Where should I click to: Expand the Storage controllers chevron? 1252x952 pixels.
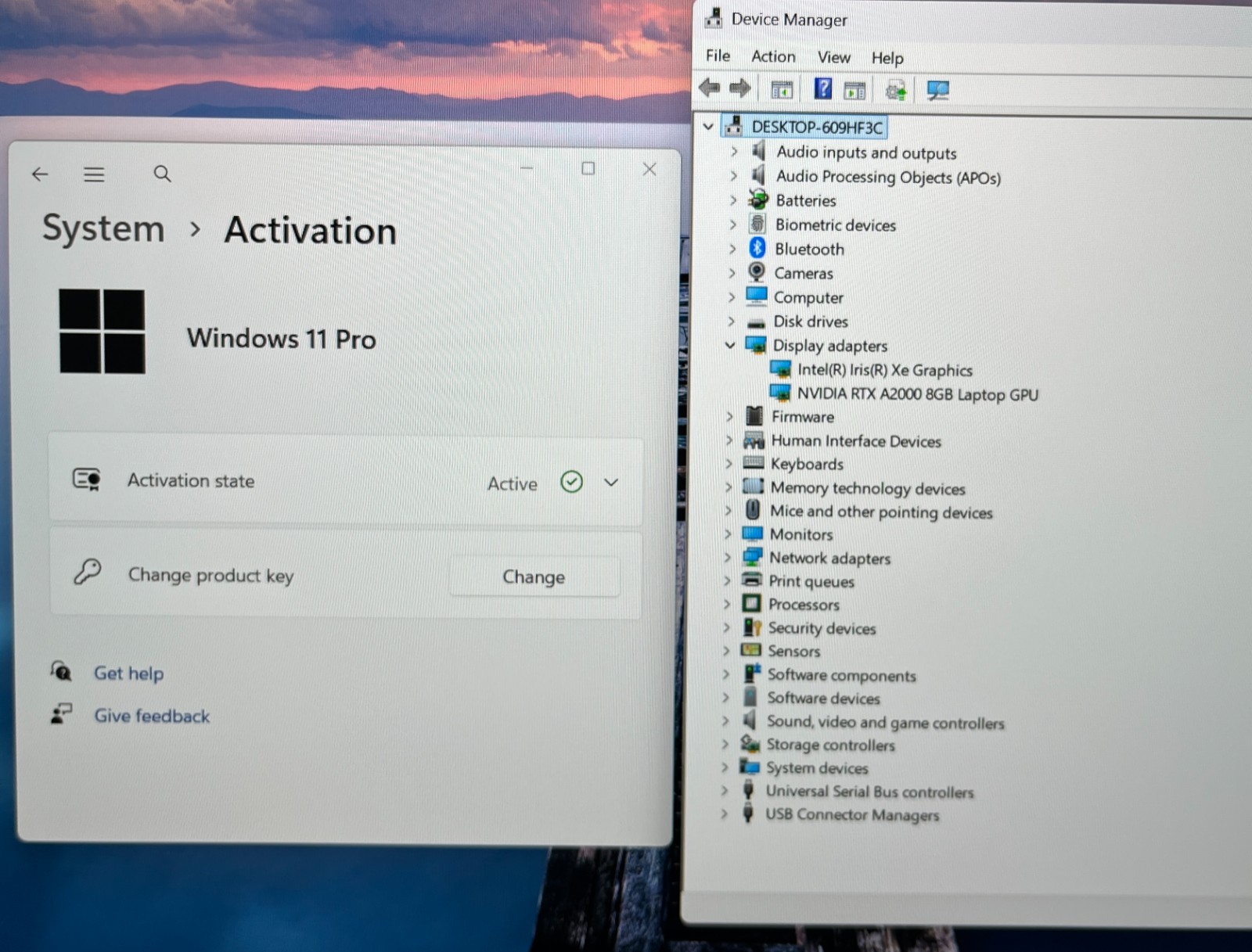(725, 743)
